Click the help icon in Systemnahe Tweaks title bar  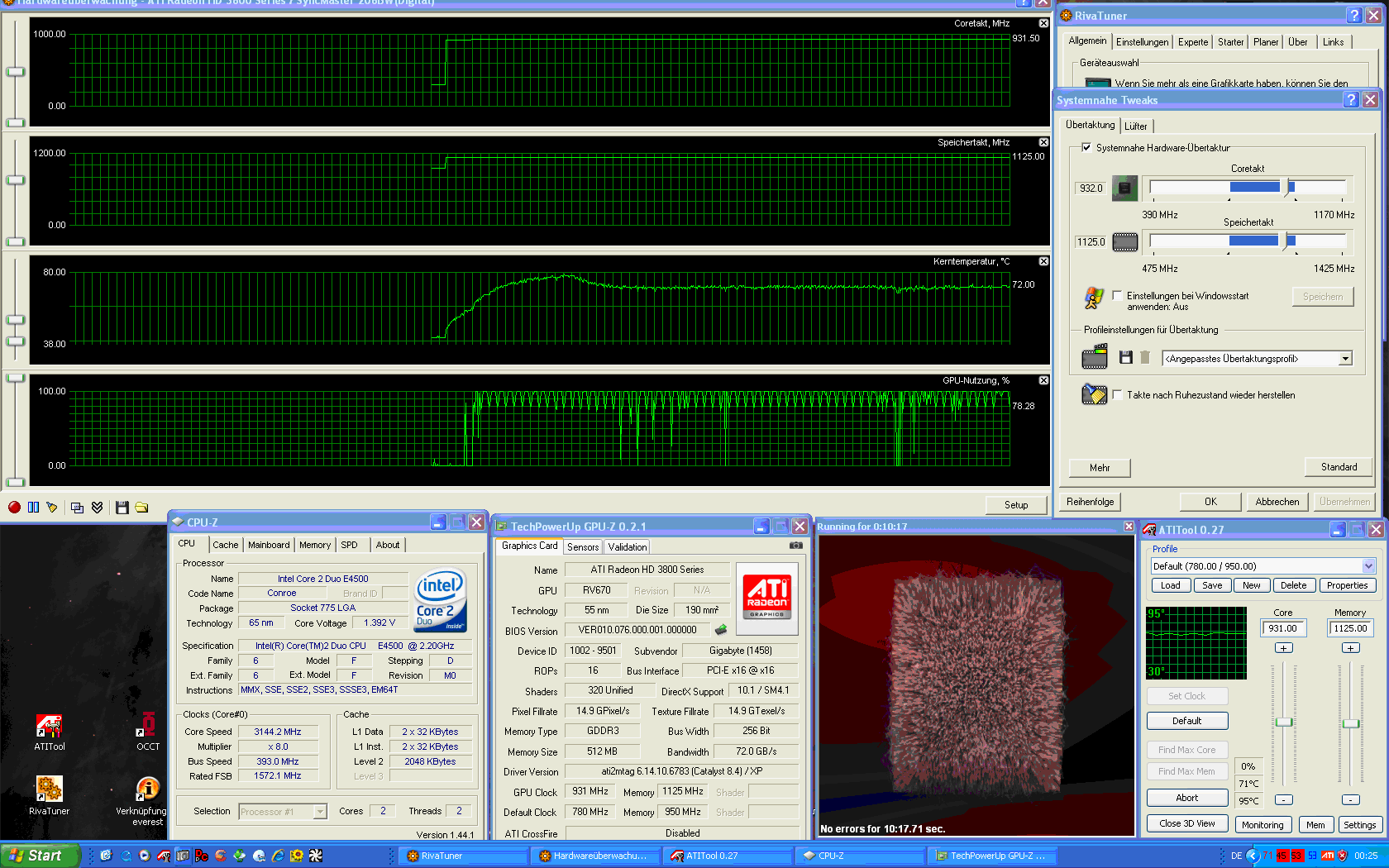tap(1351, 99)
